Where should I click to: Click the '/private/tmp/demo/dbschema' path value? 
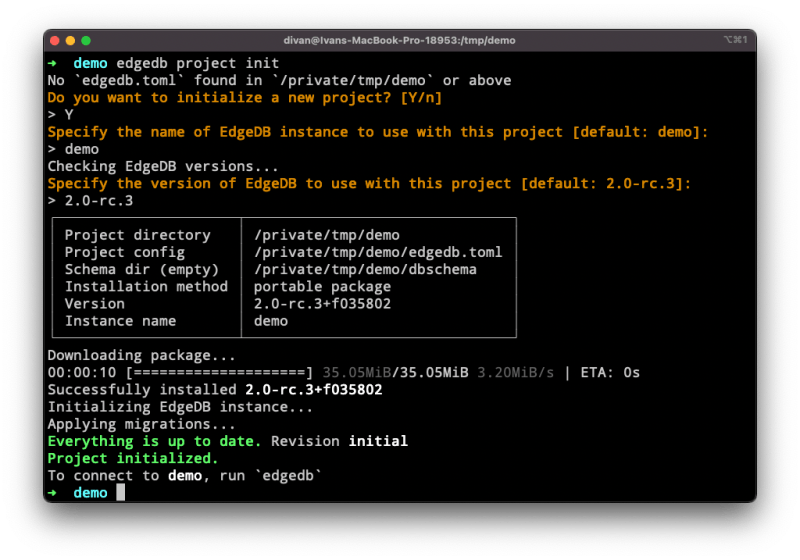pyautogui.click(x=365, y=269)
